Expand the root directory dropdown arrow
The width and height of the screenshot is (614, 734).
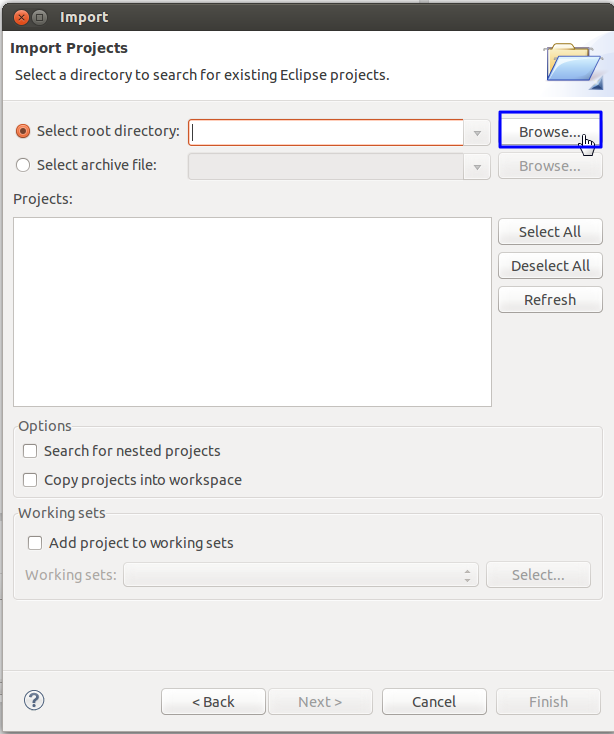[476, 133]
